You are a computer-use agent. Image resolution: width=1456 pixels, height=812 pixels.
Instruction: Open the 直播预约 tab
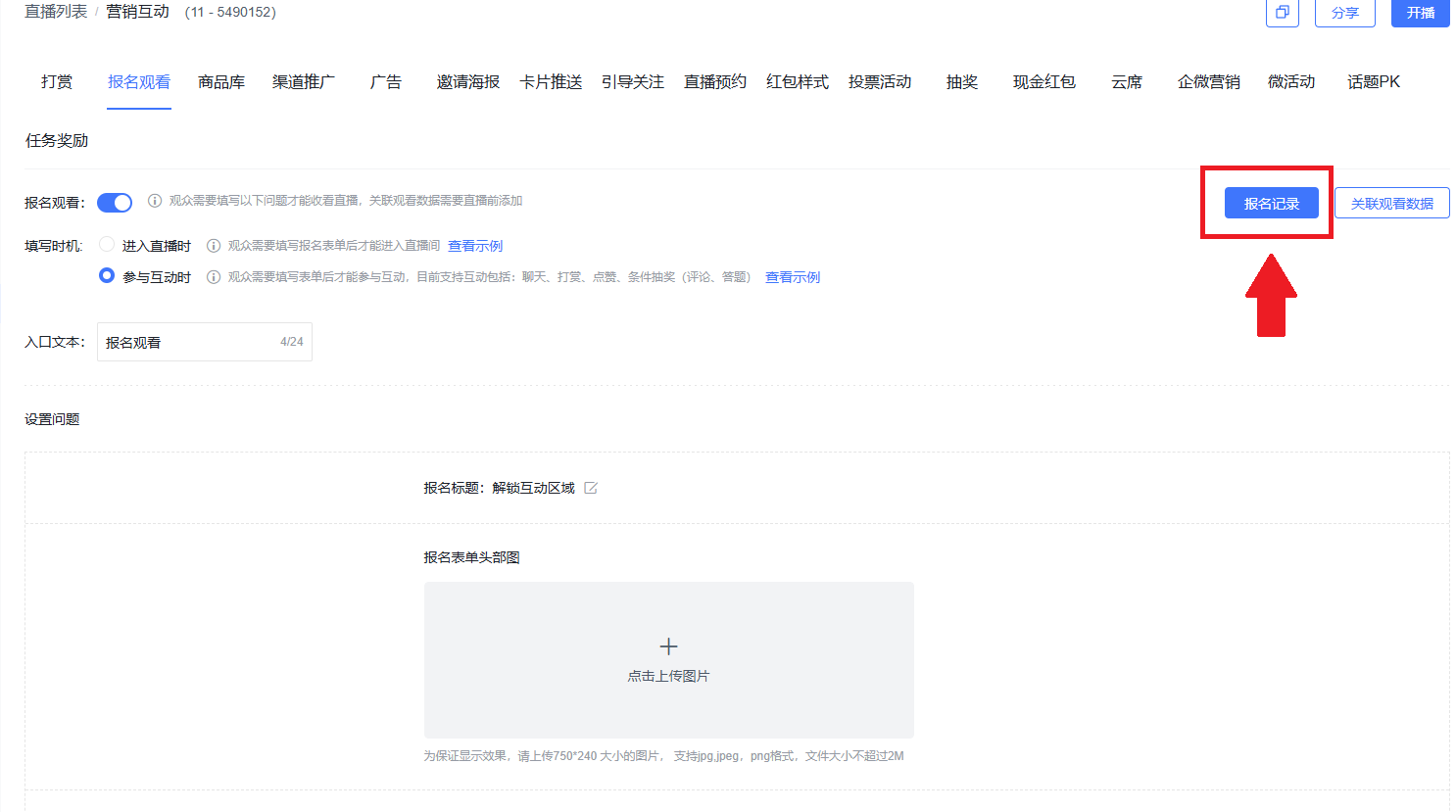[x=715, y=82]
